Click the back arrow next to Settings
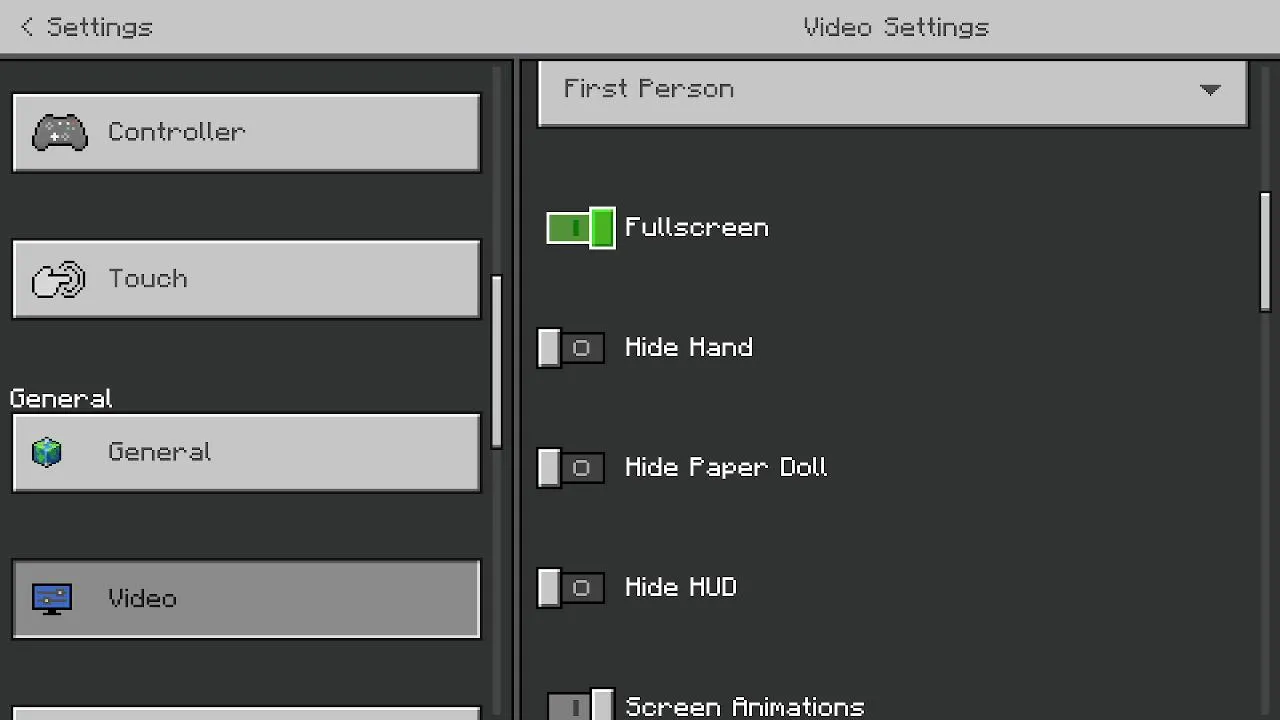This screenshot has width=1280, height=720. (x=27, y=27)
